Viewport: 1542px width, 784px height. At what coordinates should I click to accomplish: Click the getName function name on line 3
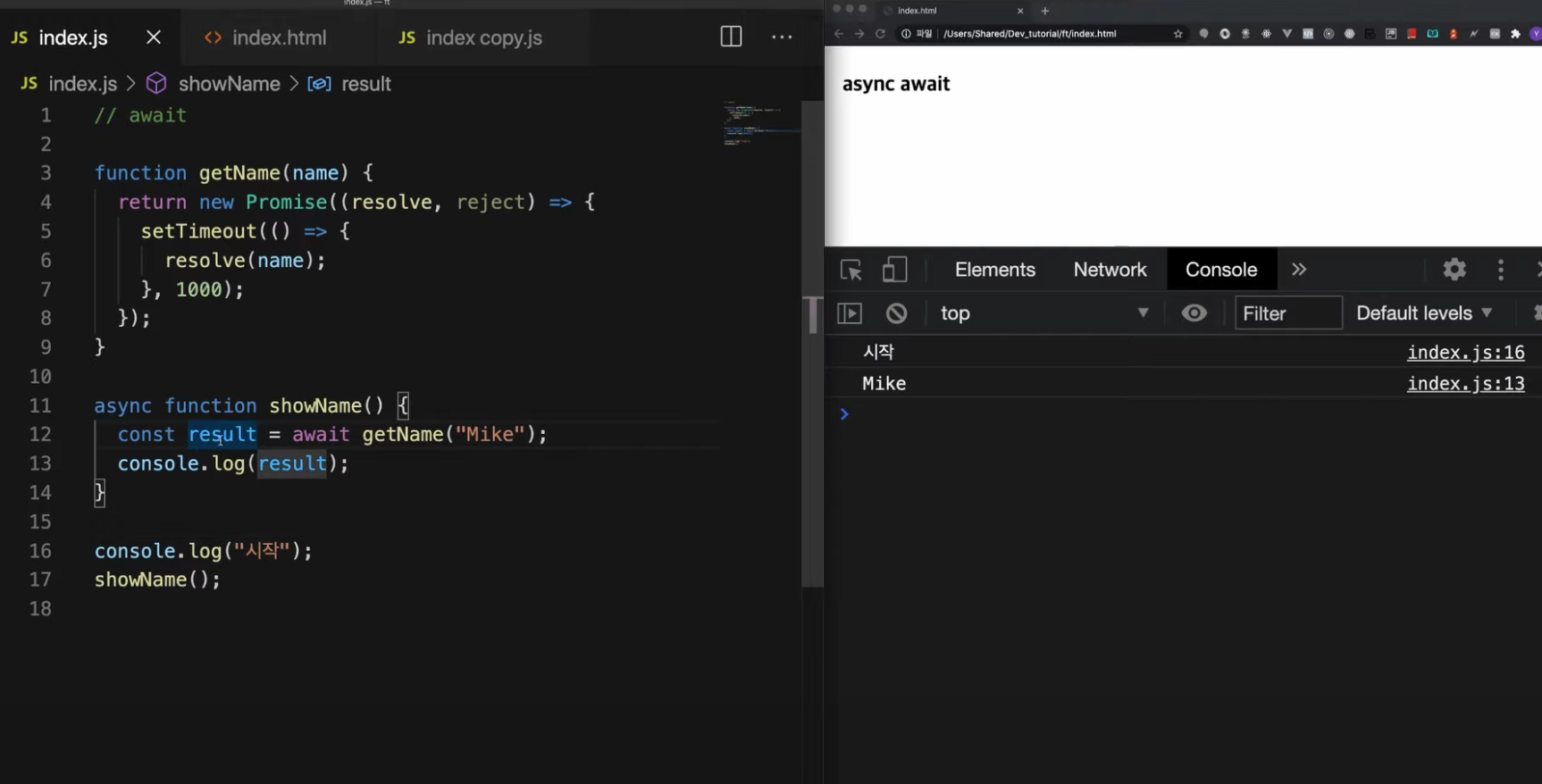coord(239,173)
